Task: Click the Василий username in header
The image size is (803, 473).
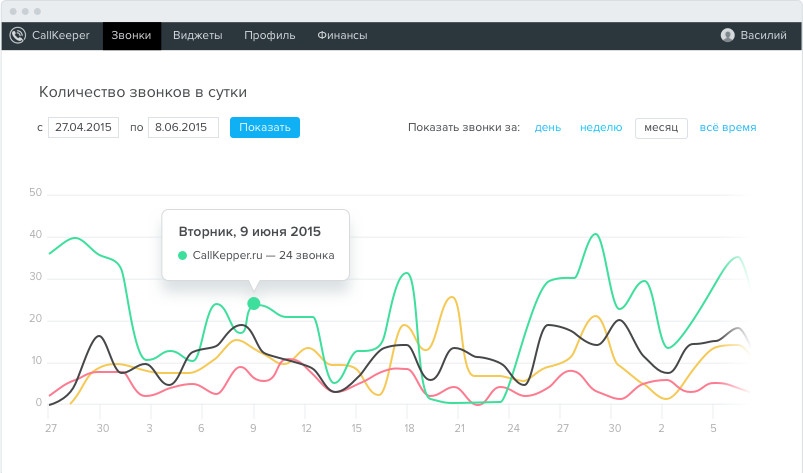Action: click(x=762, y=35)
